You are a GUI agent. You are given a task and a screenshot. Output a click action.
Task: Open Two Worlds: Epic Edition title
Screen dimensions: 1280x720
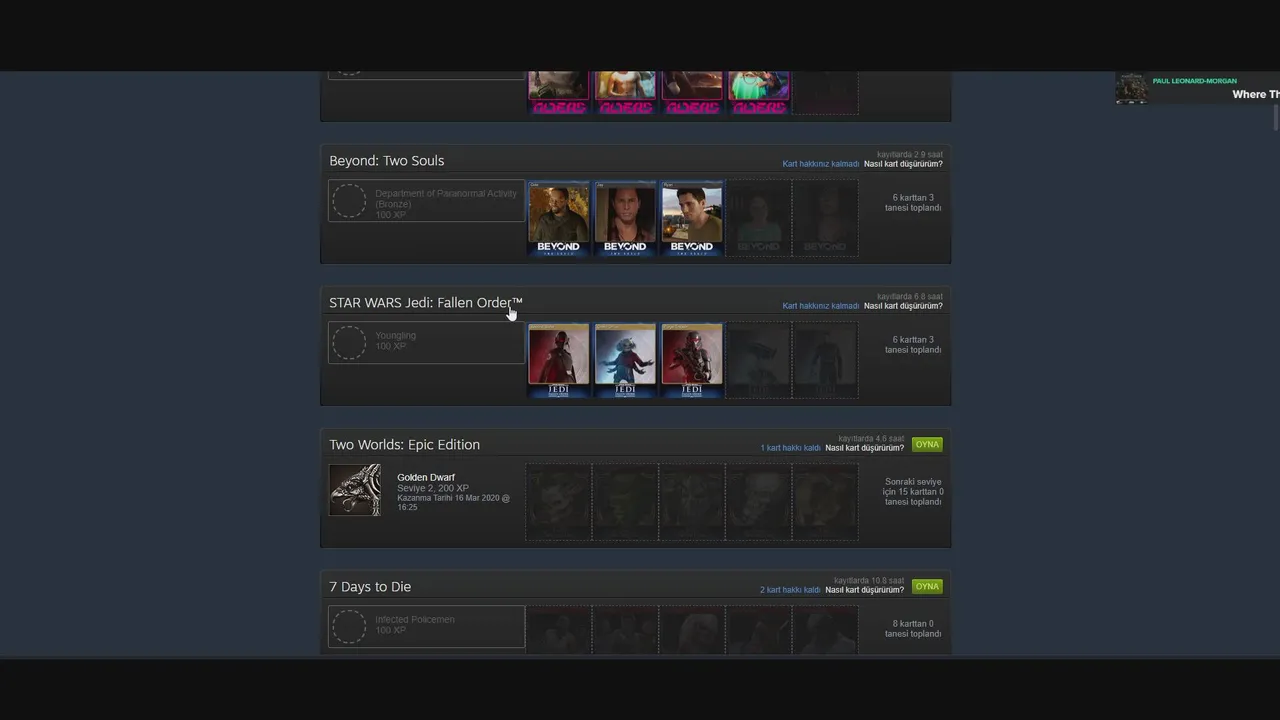[404, 445]
